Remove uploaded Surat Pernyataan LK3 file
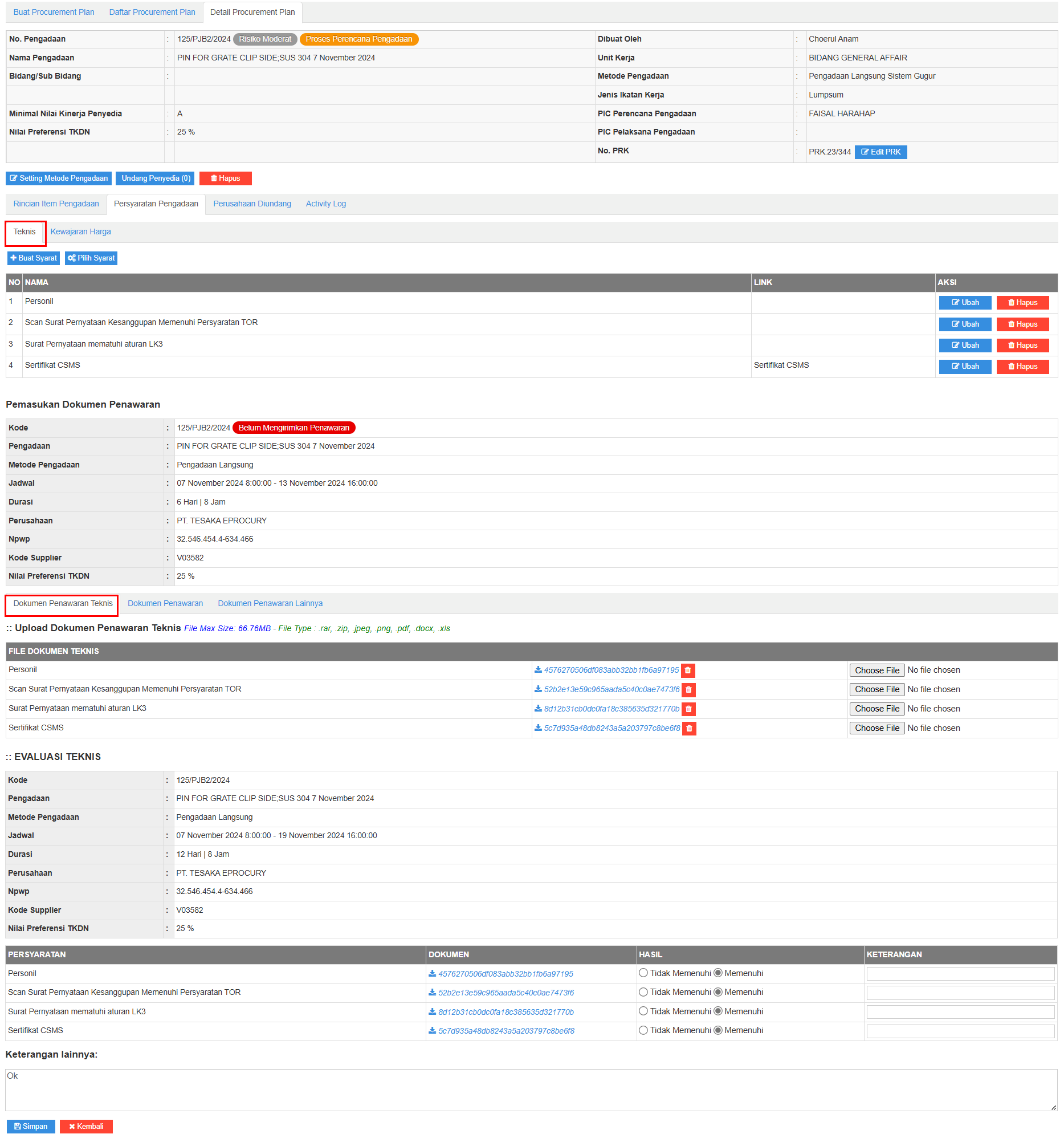The width and height of the screenshot is (1064, 1138). (x=688, y=709)
